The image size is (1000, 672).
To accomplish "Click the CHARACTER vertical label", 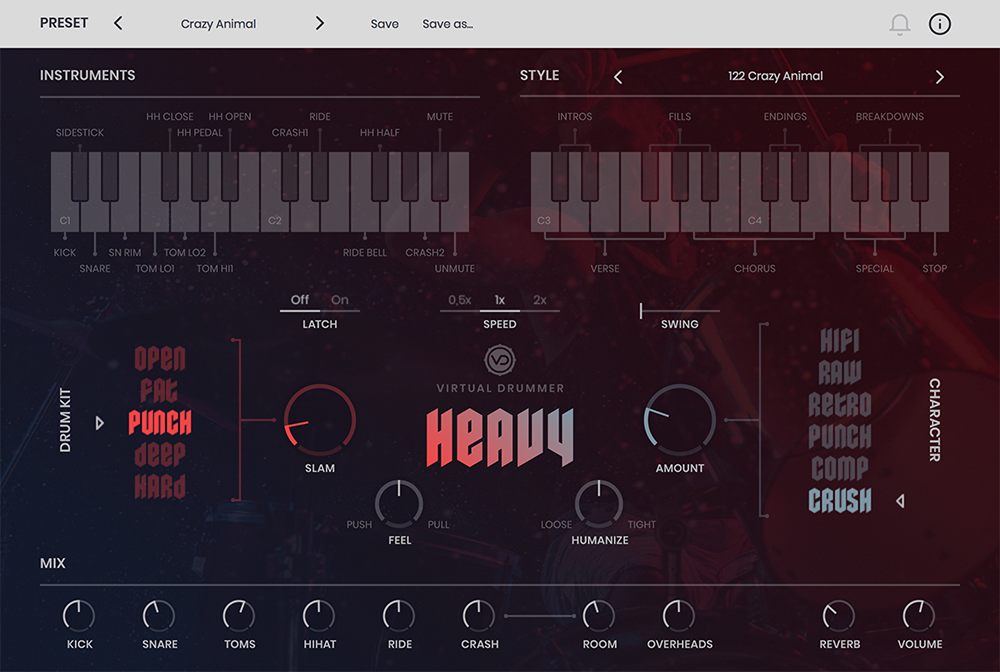I will coord(934,420).
